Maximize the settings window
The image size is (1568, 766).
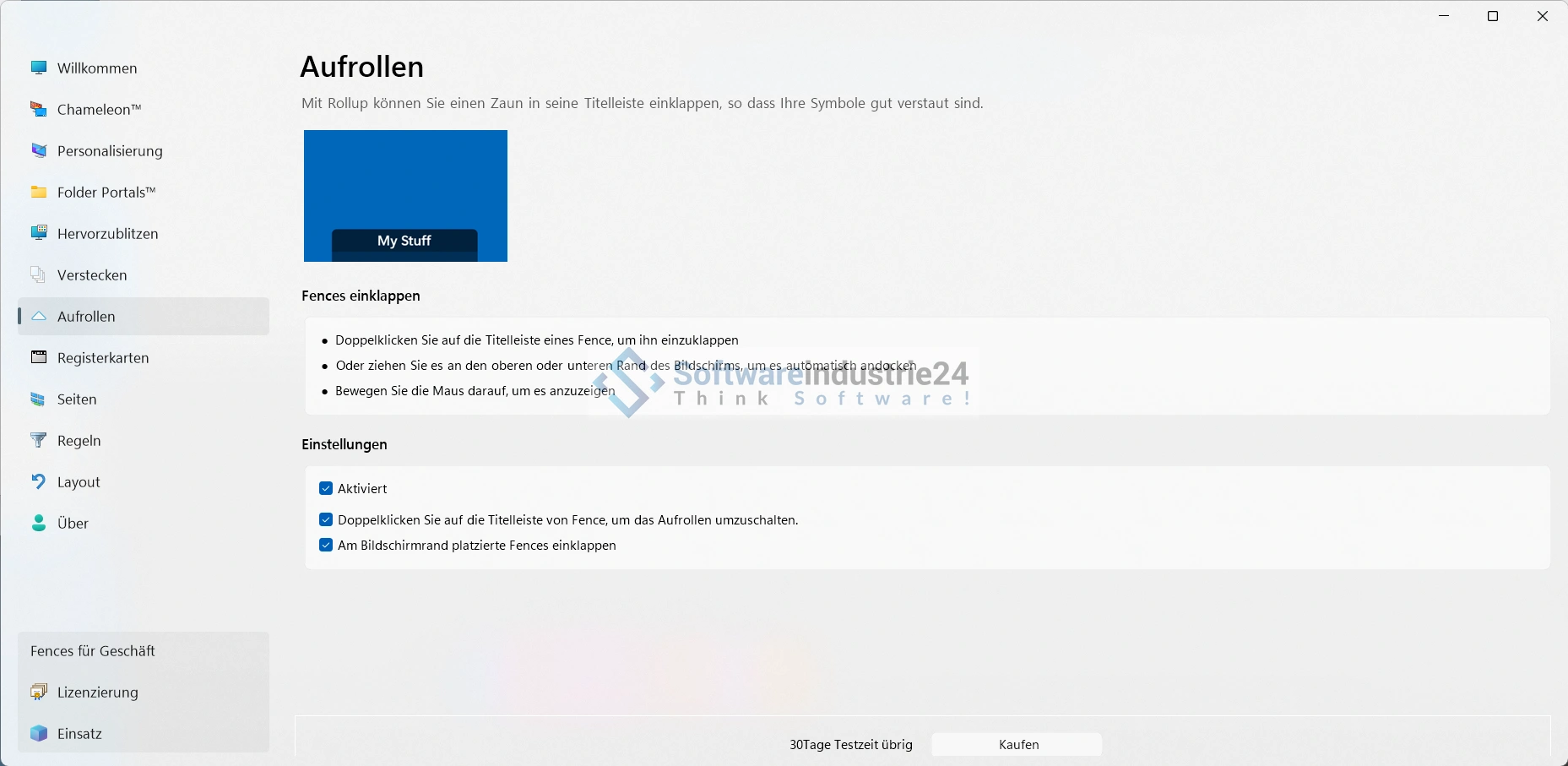click(x=1493, y=17)
